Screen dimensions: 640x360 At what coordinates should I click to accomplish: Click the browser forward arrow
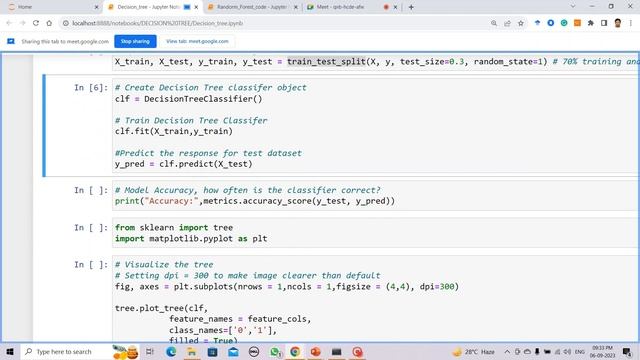pos(22,23)
